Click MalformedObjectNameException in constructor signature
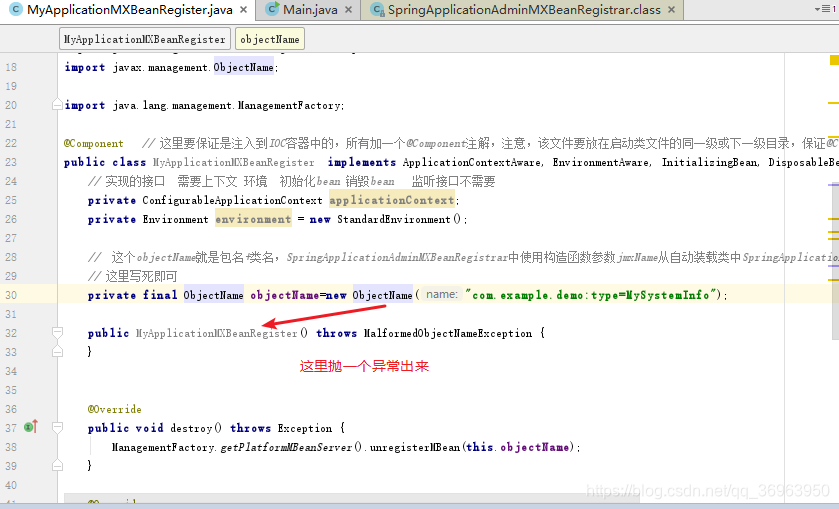The image size is (839, 509). point(448,333)
